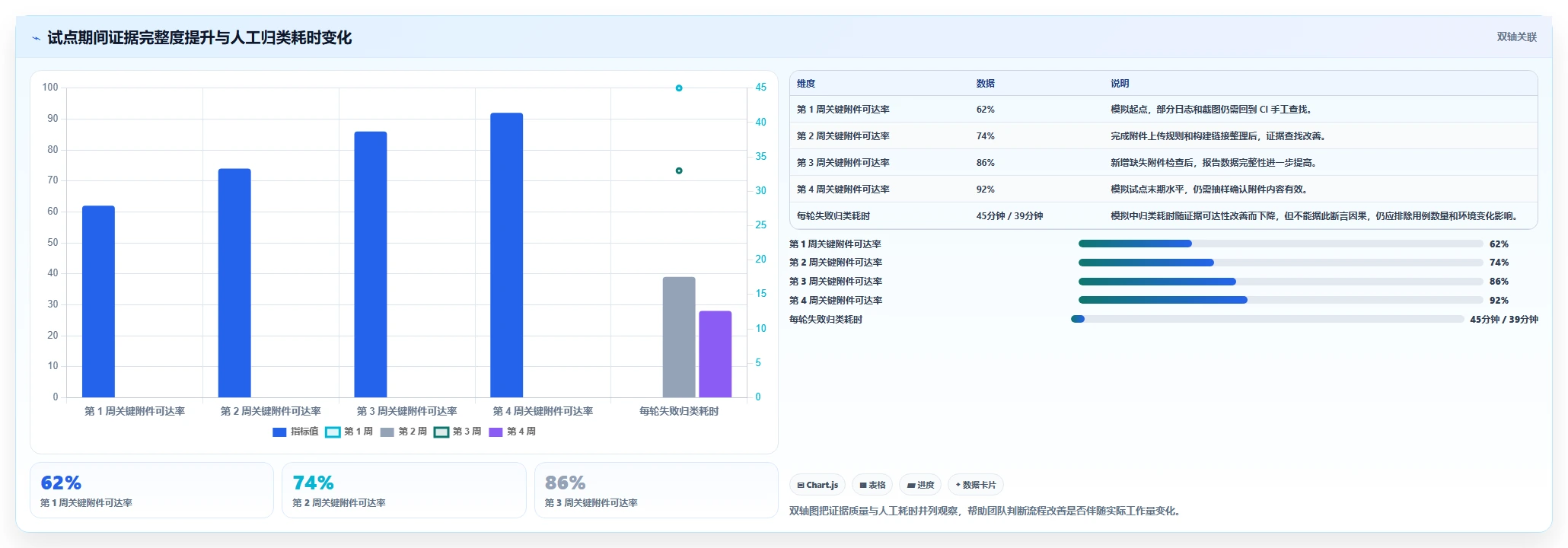Click the 86% progress bar
The image size is (1568, 548).
pyautogui.click(x=1281, y=282)
